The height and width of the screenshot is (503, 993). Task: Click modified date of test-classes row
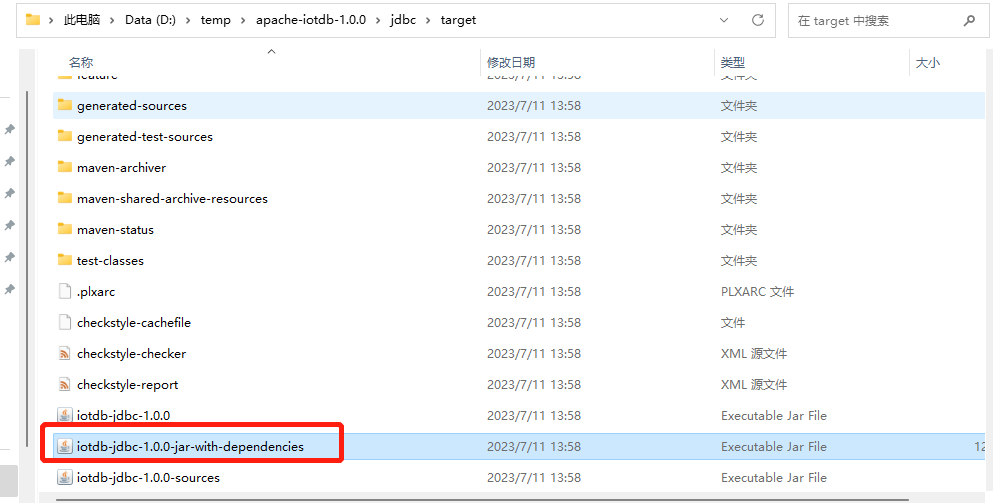click(534, 261)
